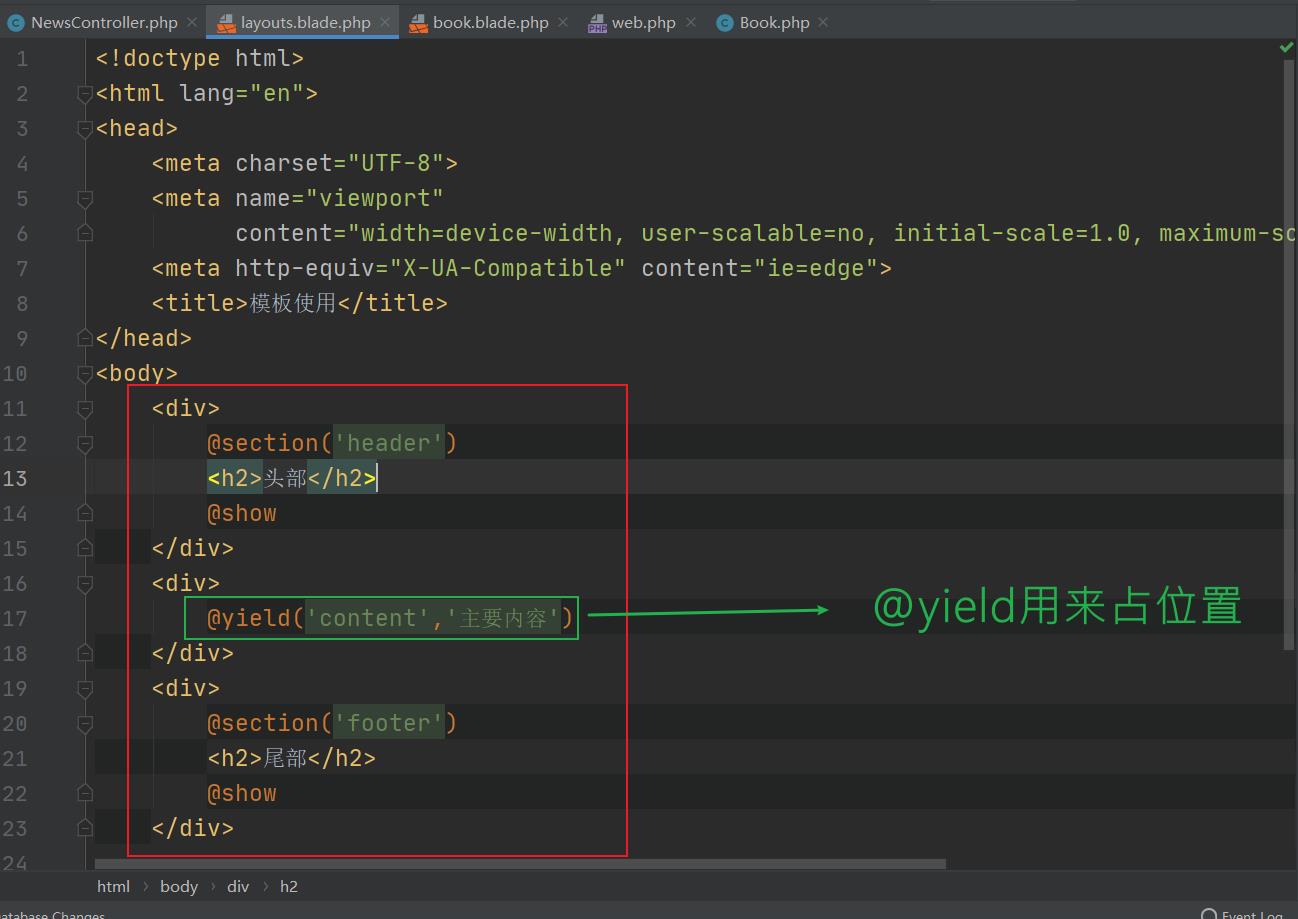Click the @show fold marker on line 22

click(x=85, y=793)
